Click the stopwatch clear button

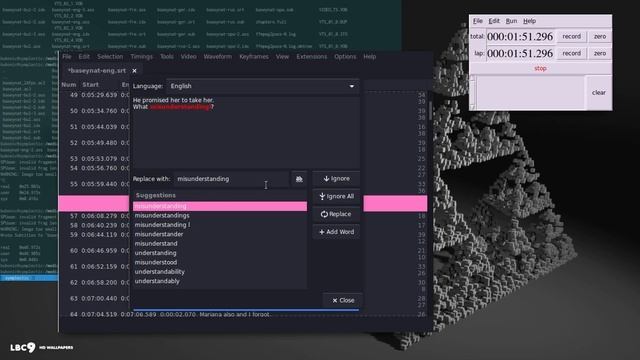[599, 93]
